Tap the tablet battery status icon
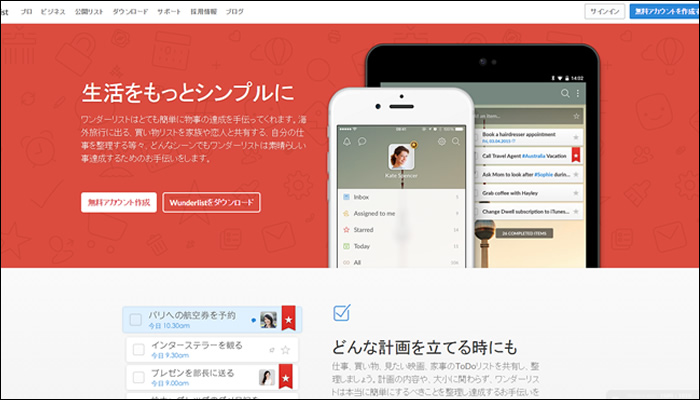Viewport: 700px width, 400px height. [567, 78]
